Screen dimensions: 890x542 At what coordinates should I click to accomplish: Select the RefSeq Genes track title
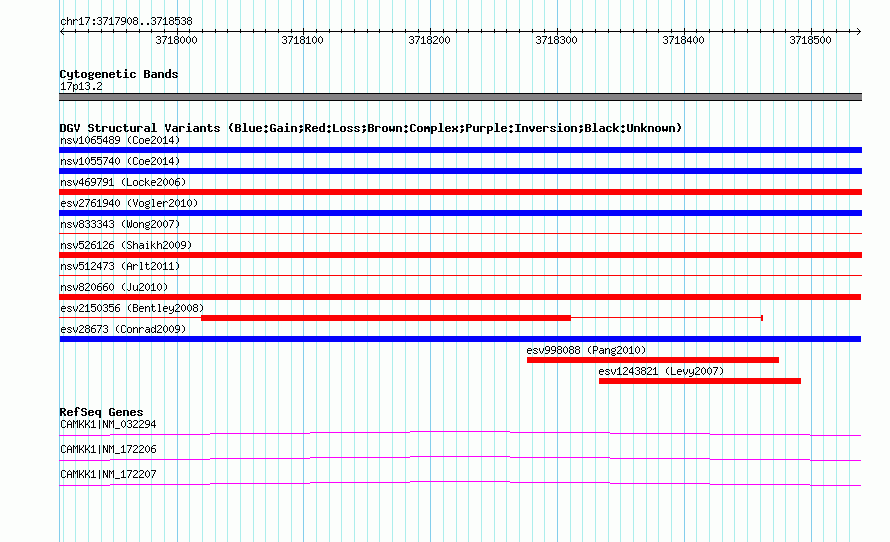pos(101,412)
